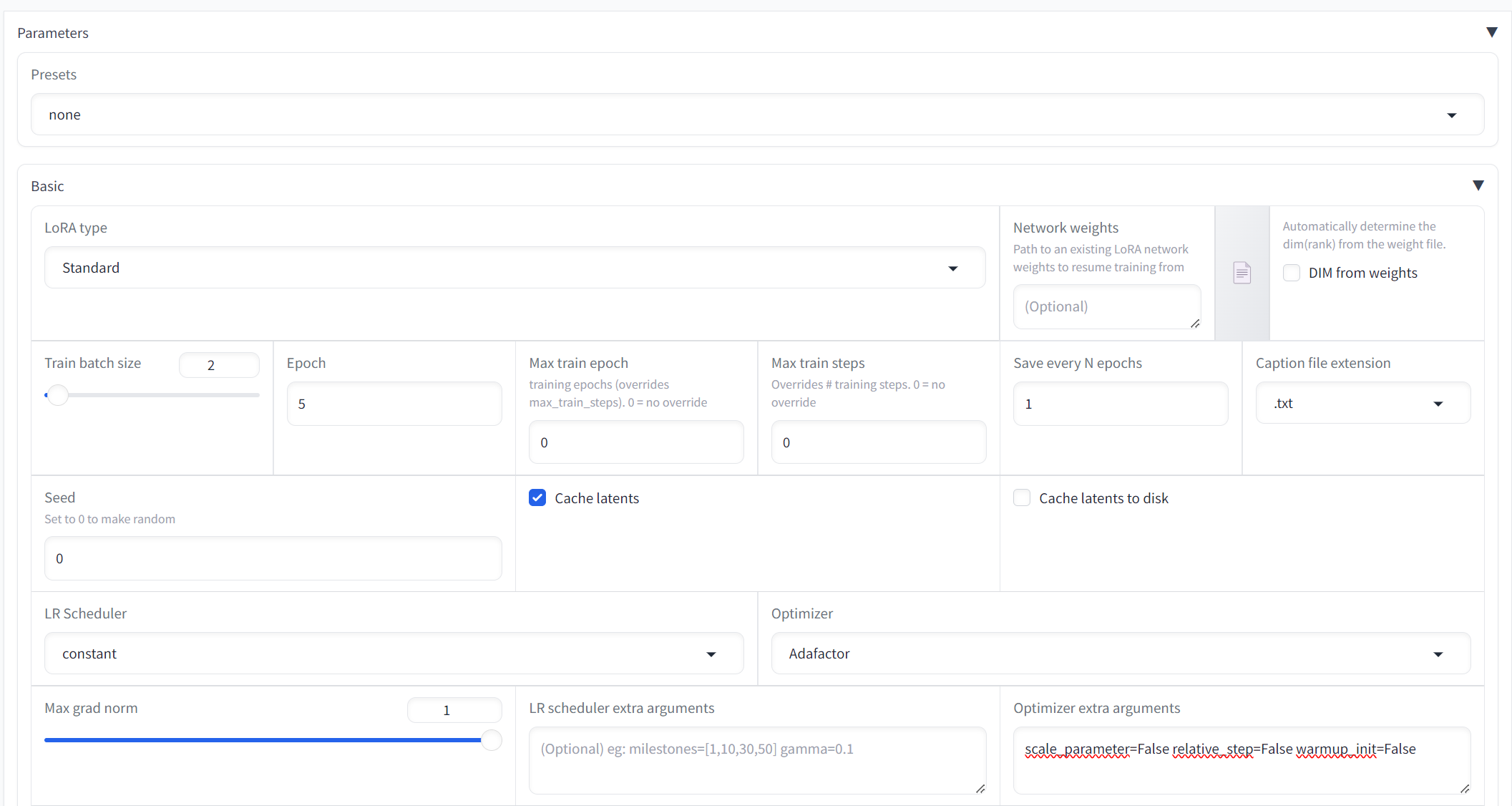This screenshot has height=806, width=1512.
Task: Open the LoRA type dropdown
Action: (514, 268)
